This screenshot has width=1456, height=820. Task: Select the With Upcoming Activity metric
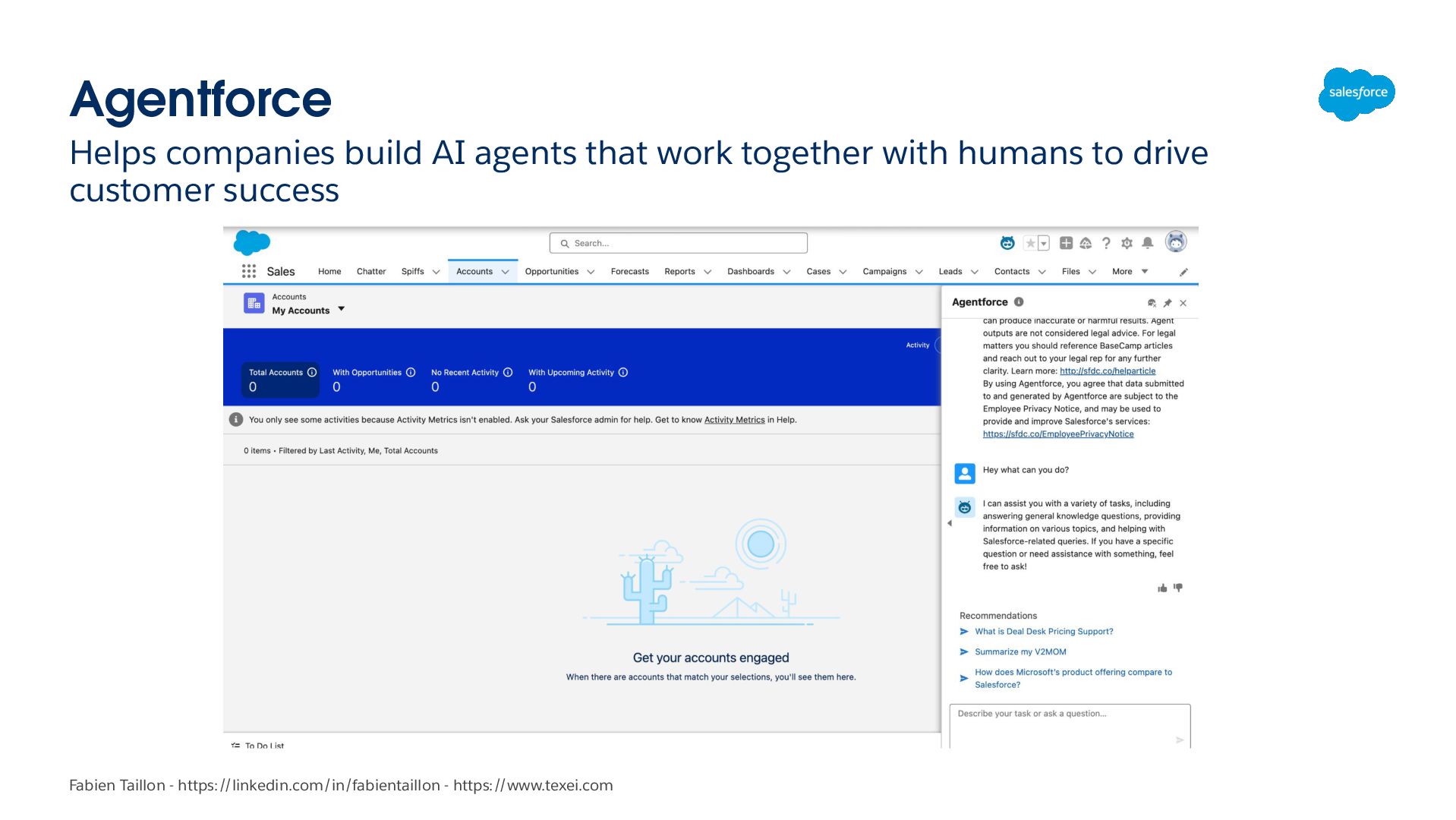pos(578,380)
